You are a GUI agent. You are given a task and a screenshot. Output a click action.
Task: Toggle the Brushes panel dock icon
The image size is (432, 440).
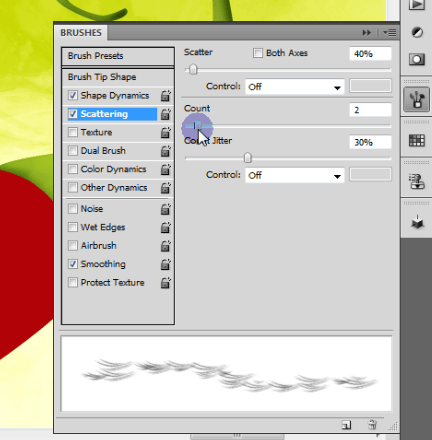click(x=417, y=99)
